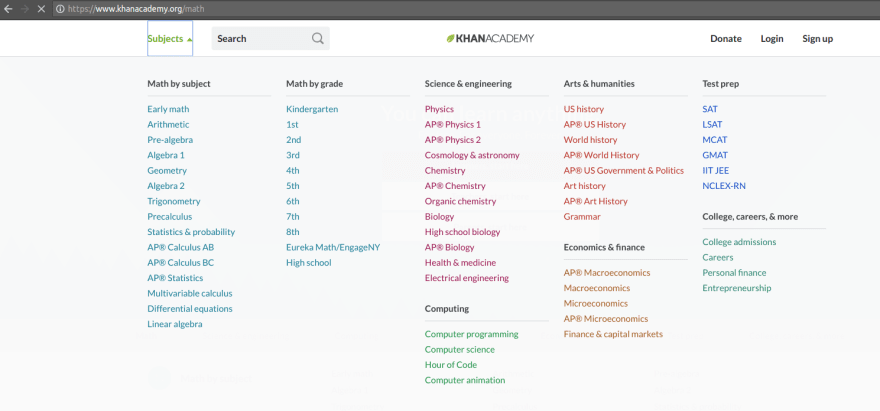
Task: Select GMAT test prep
Action: (x=716, y=155)
